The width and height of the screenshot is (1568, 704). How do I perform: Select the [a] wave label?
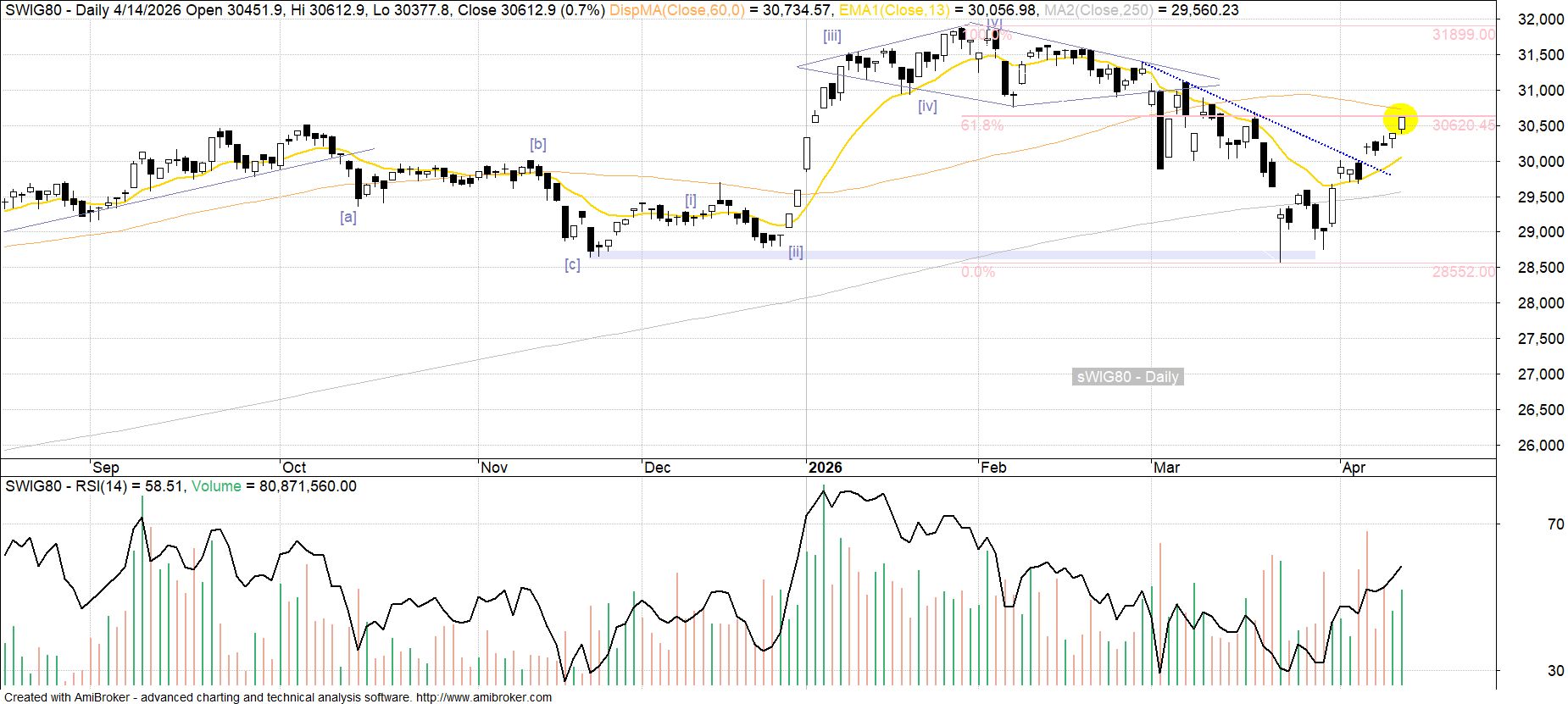[348, 217]
